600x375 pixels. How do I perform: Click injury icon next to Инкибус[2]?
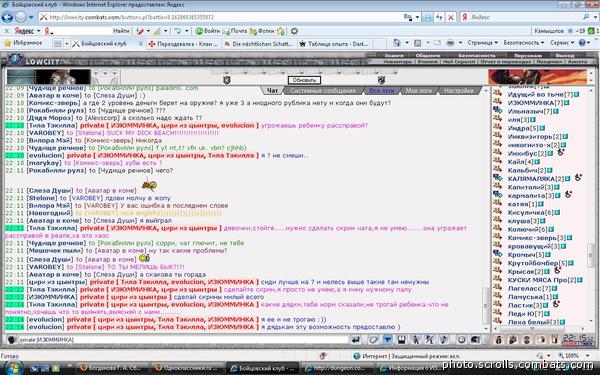[561, 152]
